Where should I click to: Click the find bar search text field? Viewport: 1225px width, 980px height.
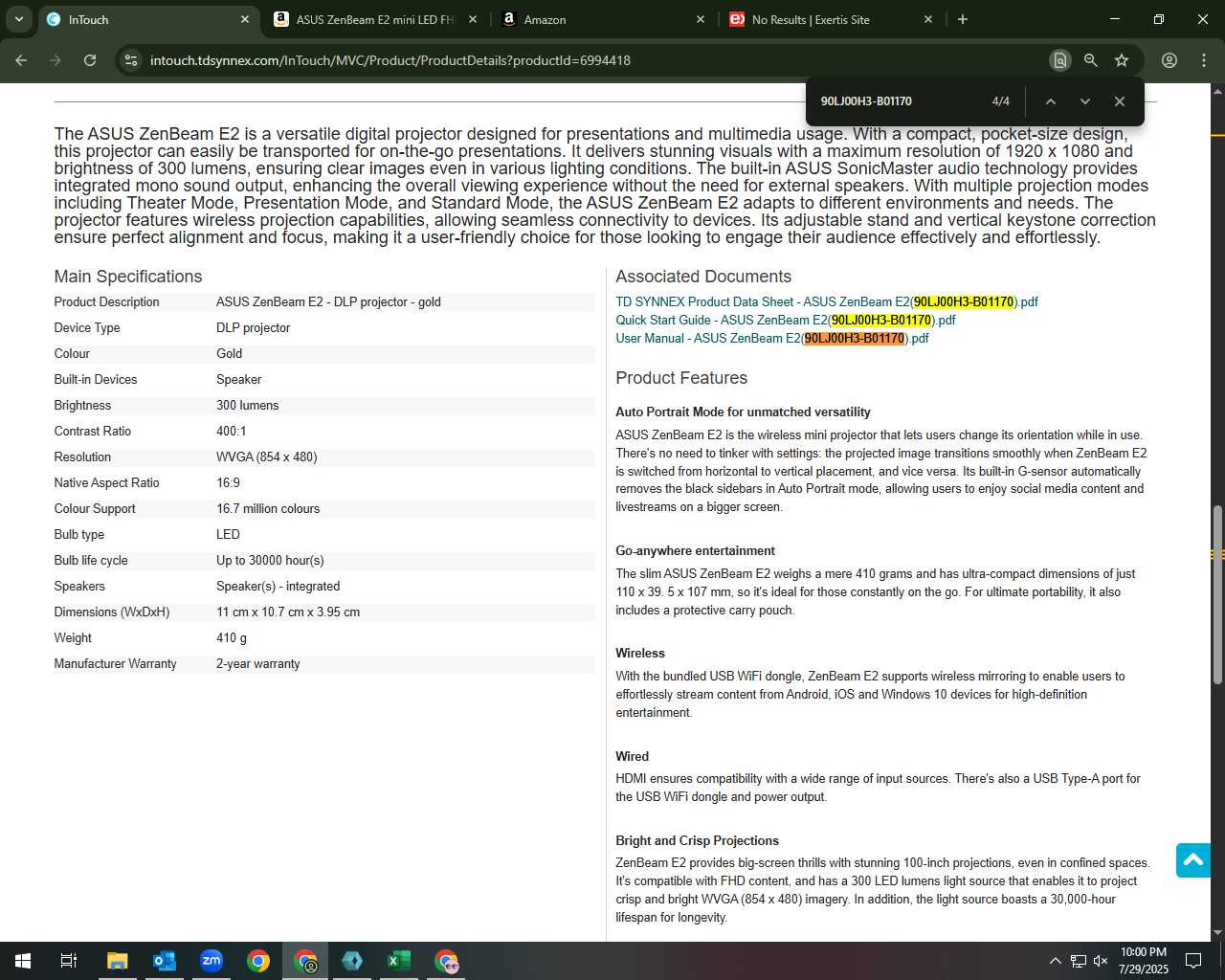click(x=900, y=101)
